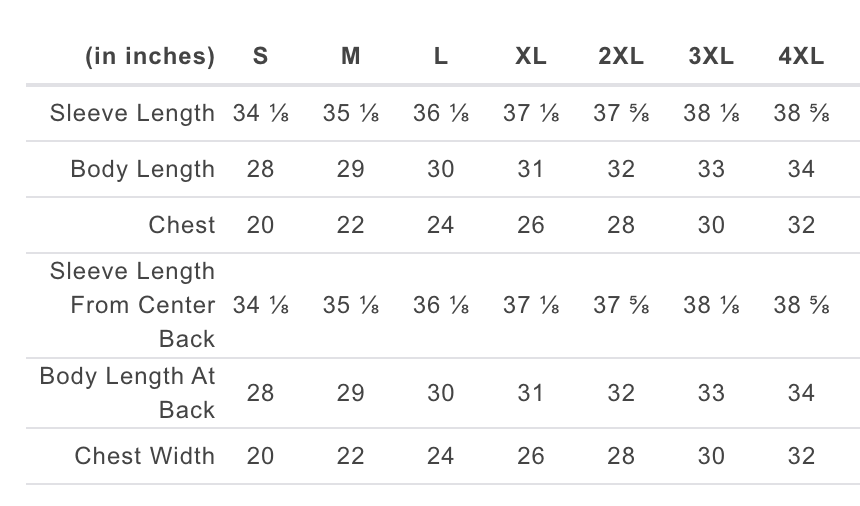
Task: Click Chest Width value 32 for 4XL
Action: [801, 456]
